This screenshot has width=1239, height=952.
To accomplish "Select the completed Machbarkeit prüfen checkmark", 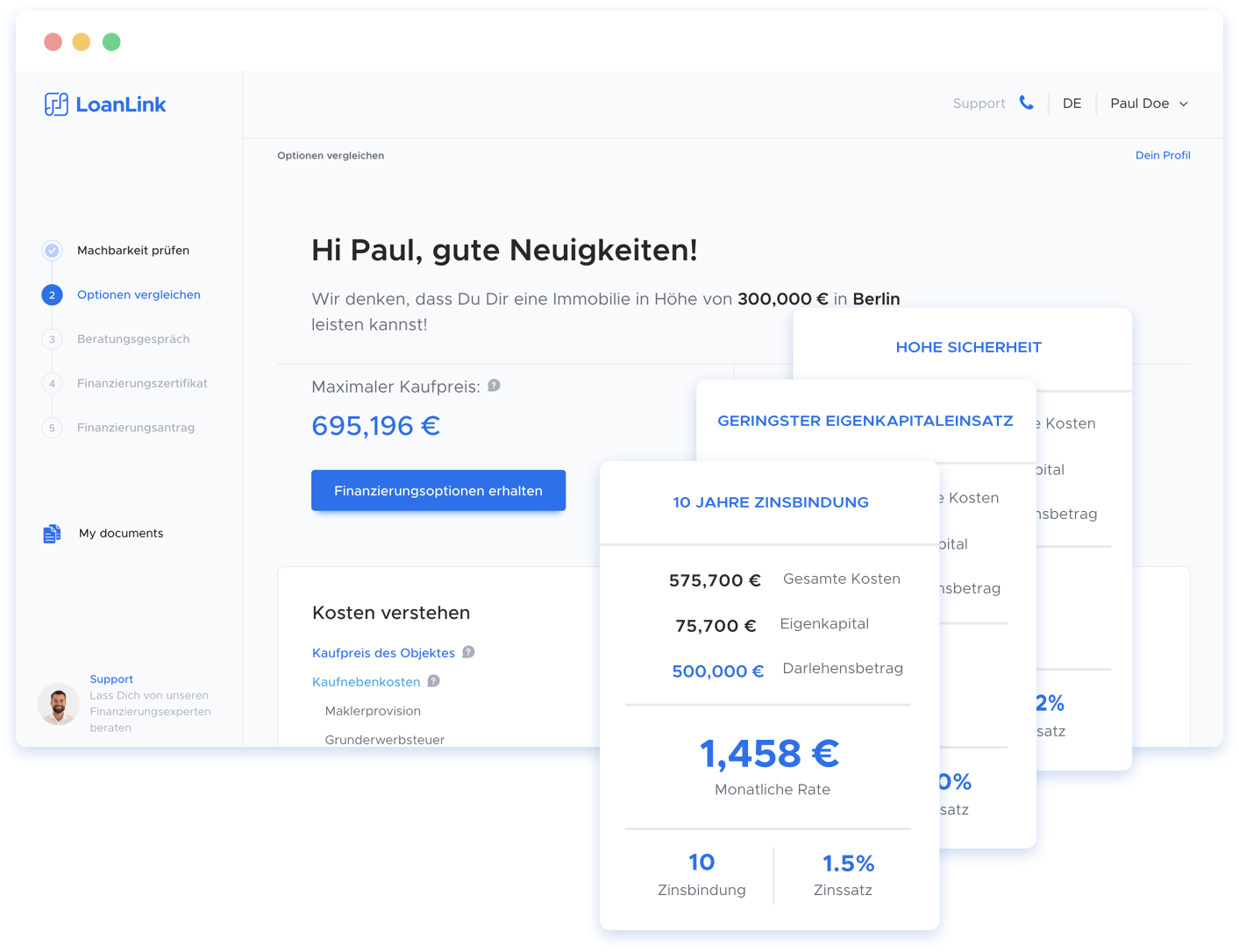I will point(53,251).
